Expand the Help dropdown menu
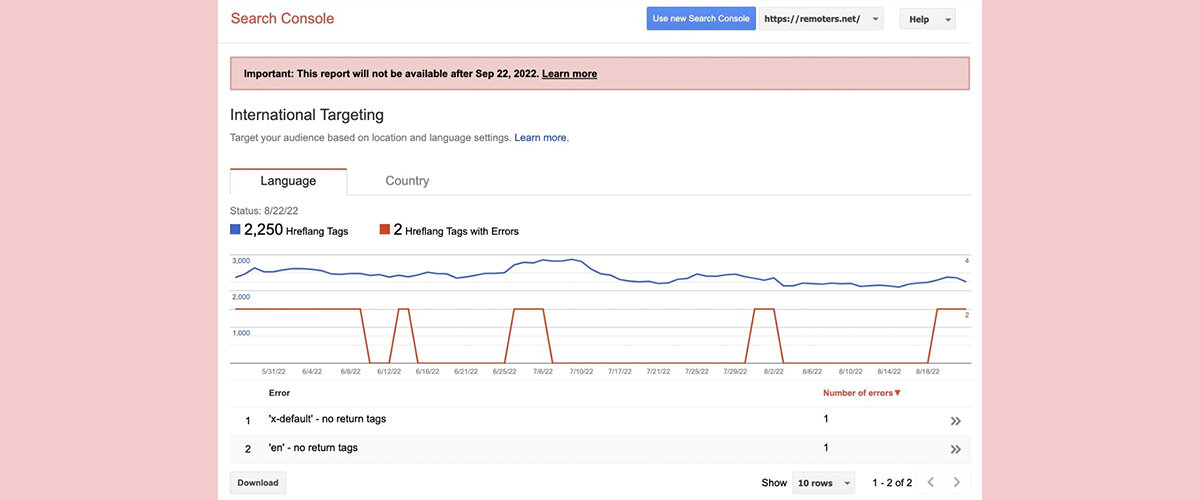 [927, 19]
